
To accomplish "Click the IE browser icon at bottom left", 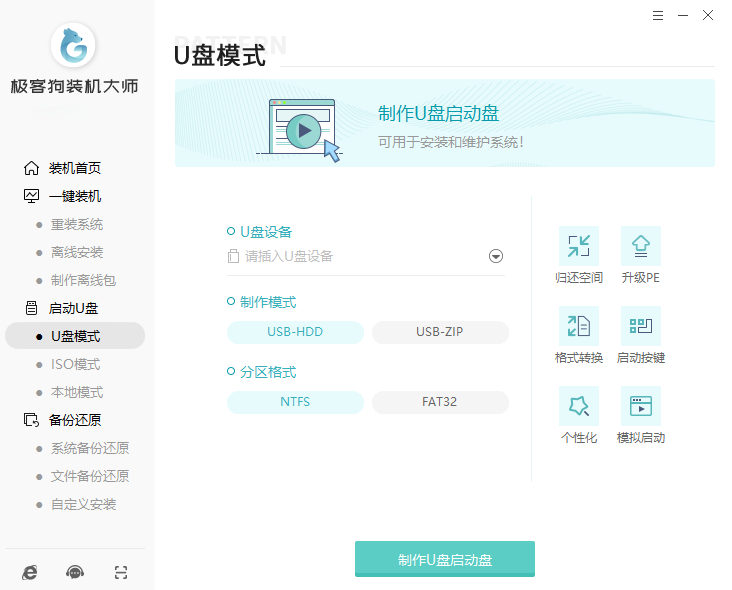I will (30, 572).
